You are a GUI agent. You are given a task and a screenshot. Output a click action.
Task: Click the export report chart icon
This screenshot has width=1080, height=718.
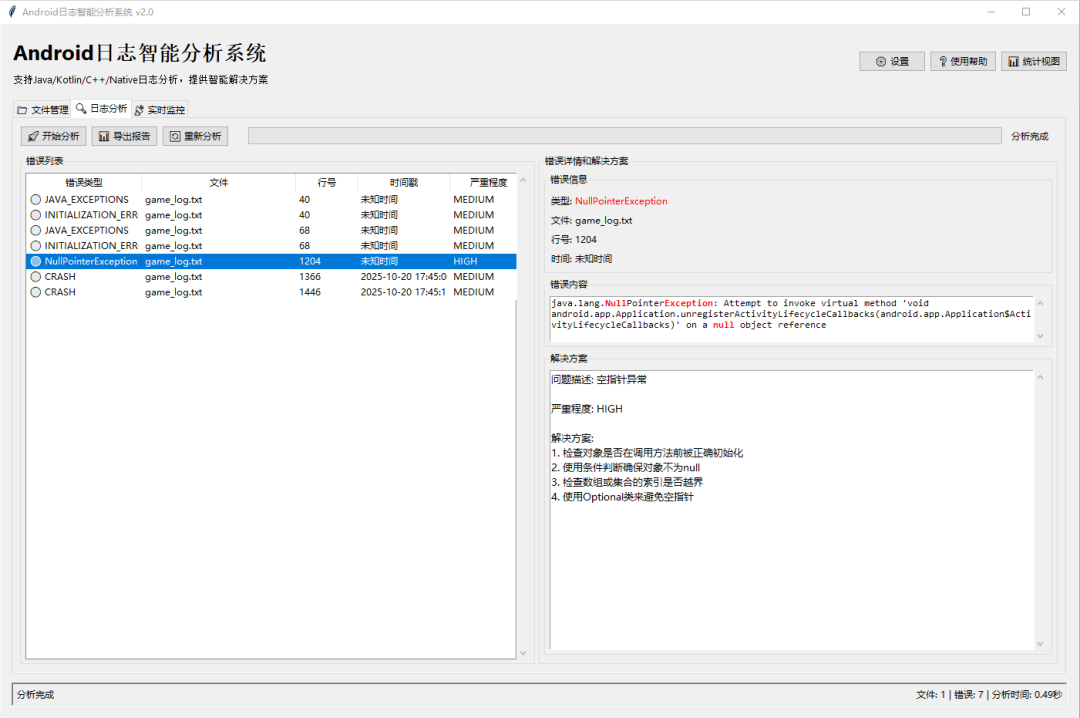[x=103, y=136]
